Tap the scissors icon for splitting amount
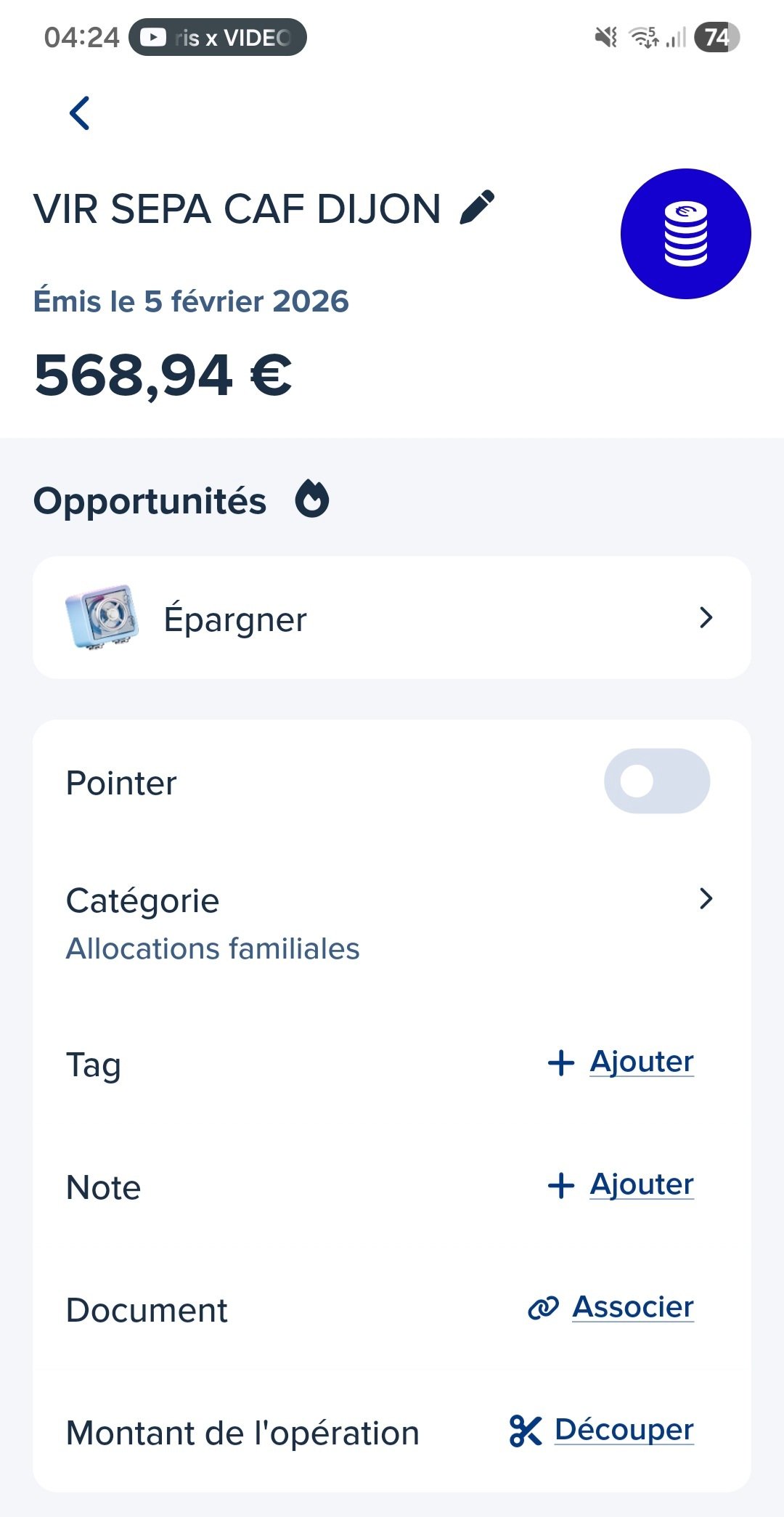 coord(526,1431)
